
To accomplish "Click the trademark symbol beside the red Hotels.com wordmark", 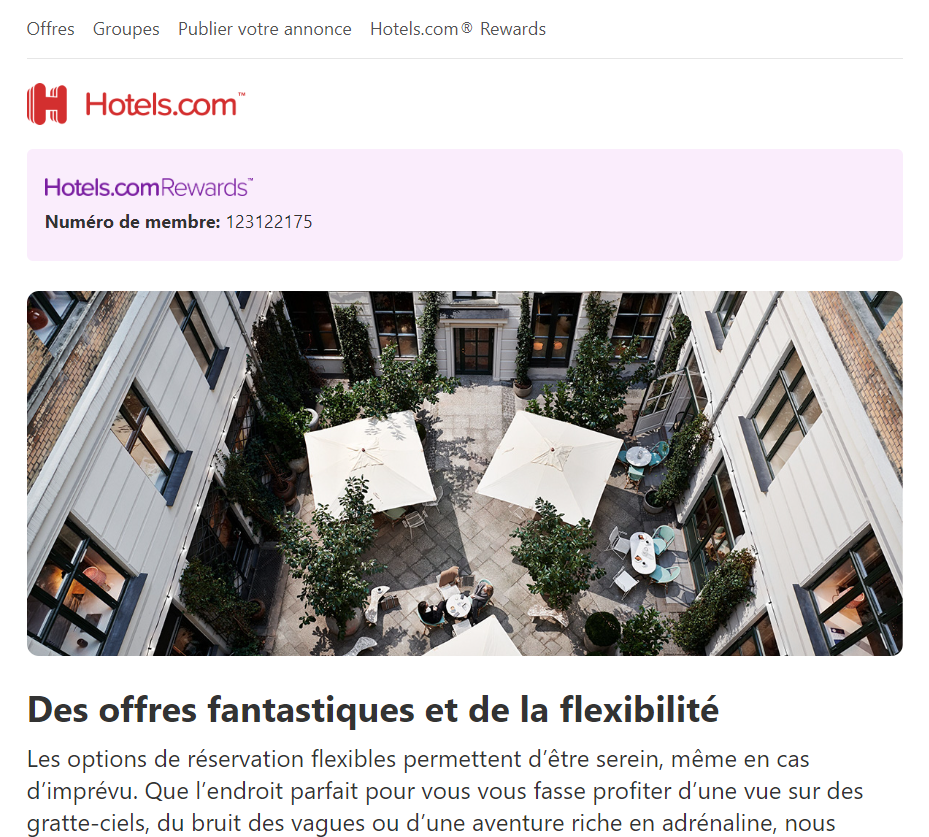I will (241, 94).
